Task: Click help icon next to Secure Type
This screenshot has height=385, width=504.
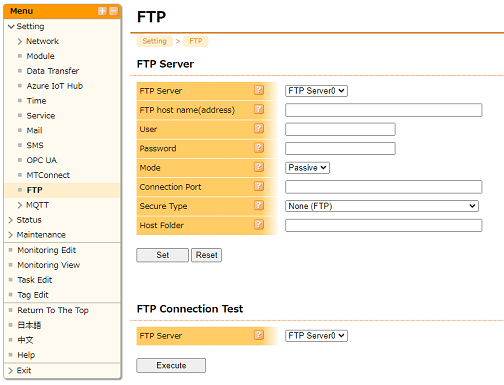Action: [259, 205]
